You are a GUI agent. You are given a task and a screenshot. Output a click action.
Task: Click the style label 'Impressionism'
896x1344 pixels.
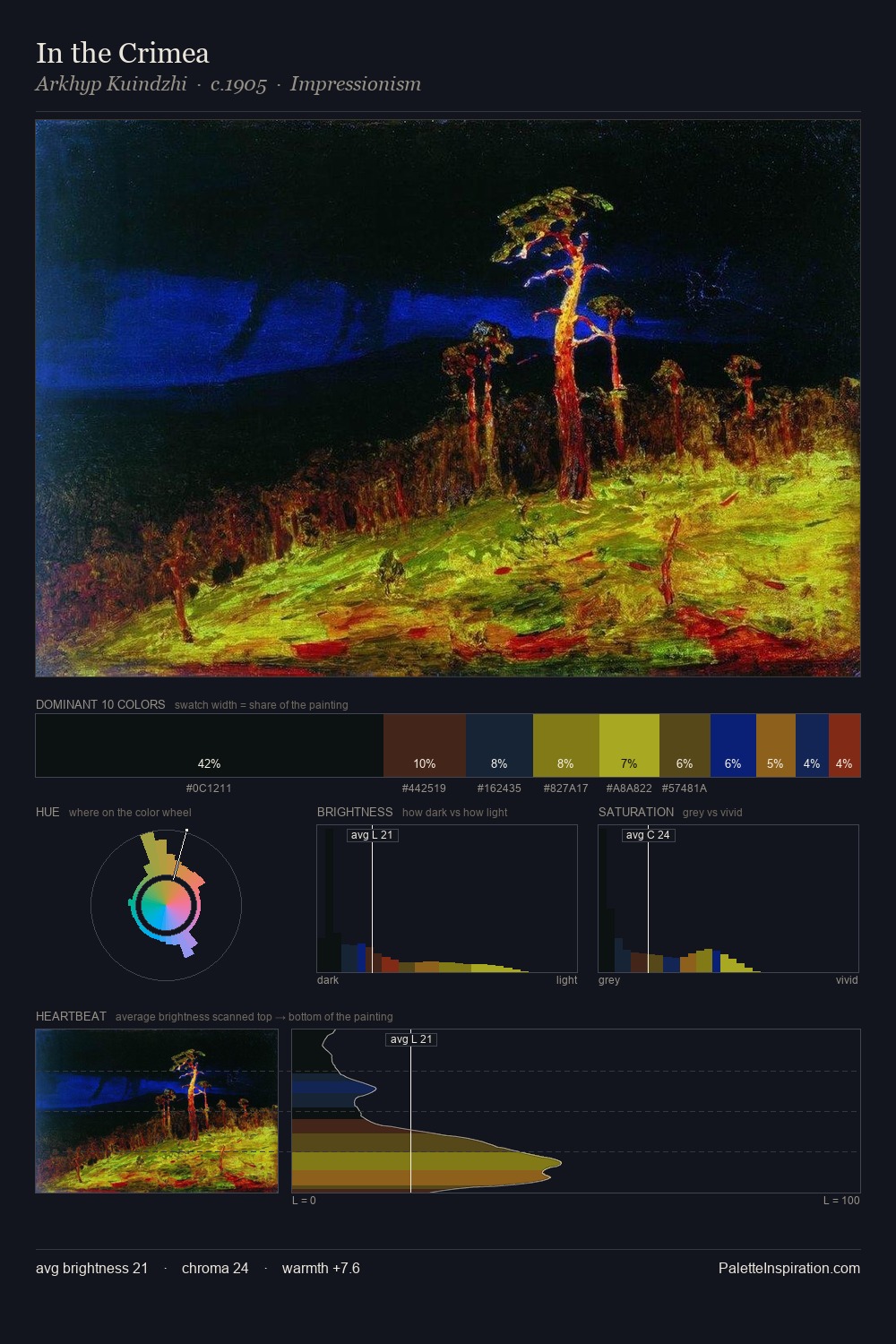click(356, 84)
